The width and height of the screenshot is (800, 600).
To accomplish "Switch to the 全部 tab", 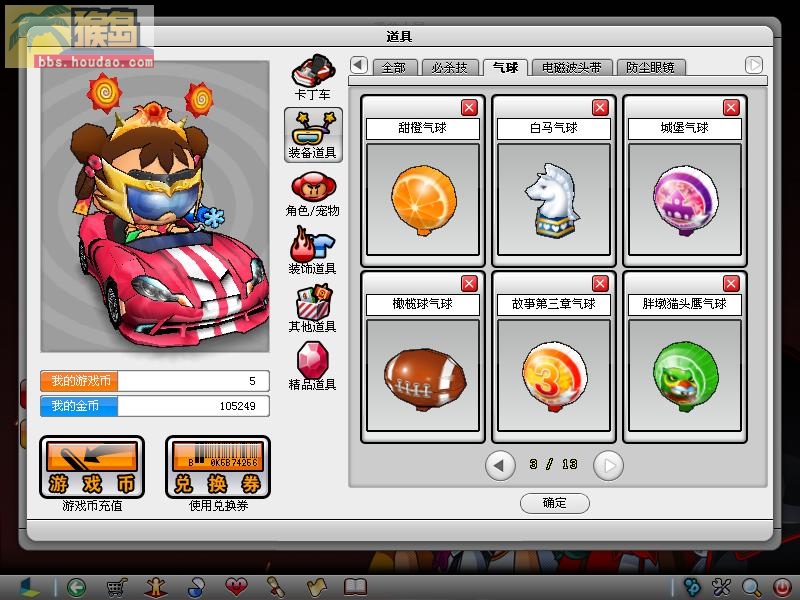I will pos(394,67).
